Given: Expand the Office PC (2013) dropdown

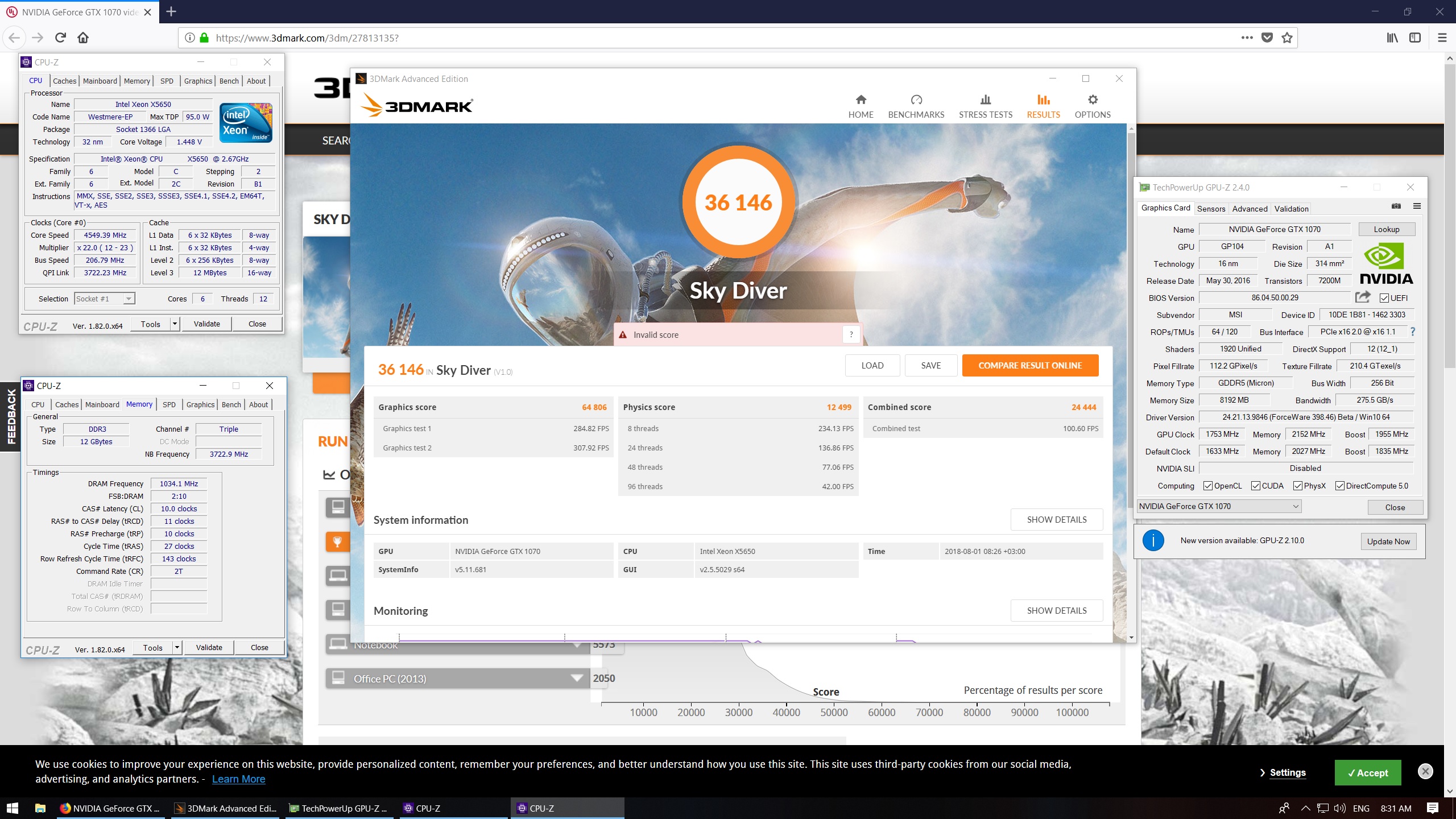Looking at the screenshot, I should point(577,678).
